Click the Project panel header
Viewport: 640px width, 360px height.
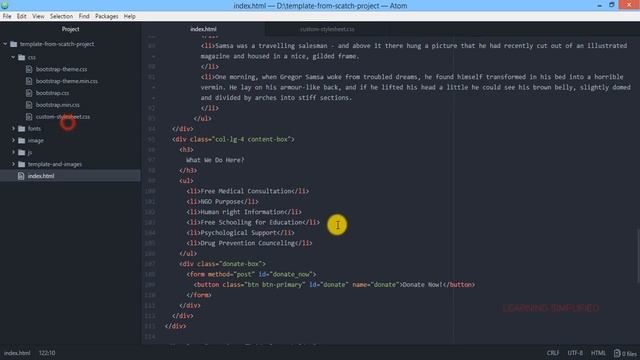[x=70, y=29]
